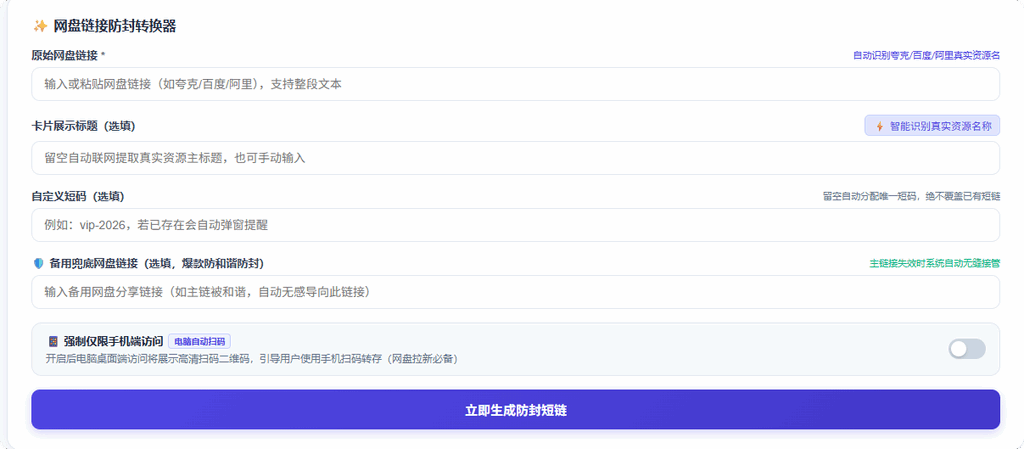Focus the 卡片展示标题 input field

pyautogui.click(x=515, y=158)
